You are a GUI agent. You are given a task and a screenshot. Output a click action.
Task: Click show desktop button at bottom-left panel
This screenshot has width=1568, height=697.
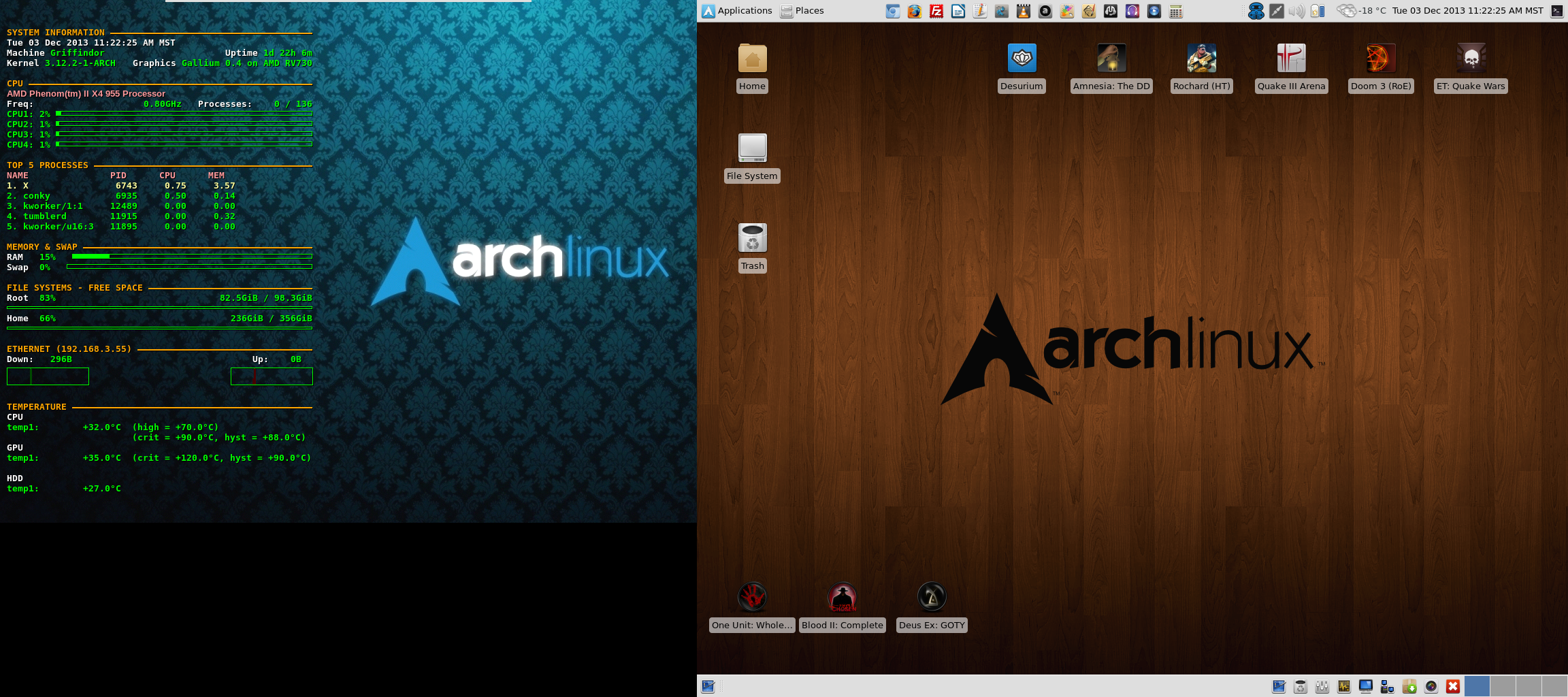[708, 686]
